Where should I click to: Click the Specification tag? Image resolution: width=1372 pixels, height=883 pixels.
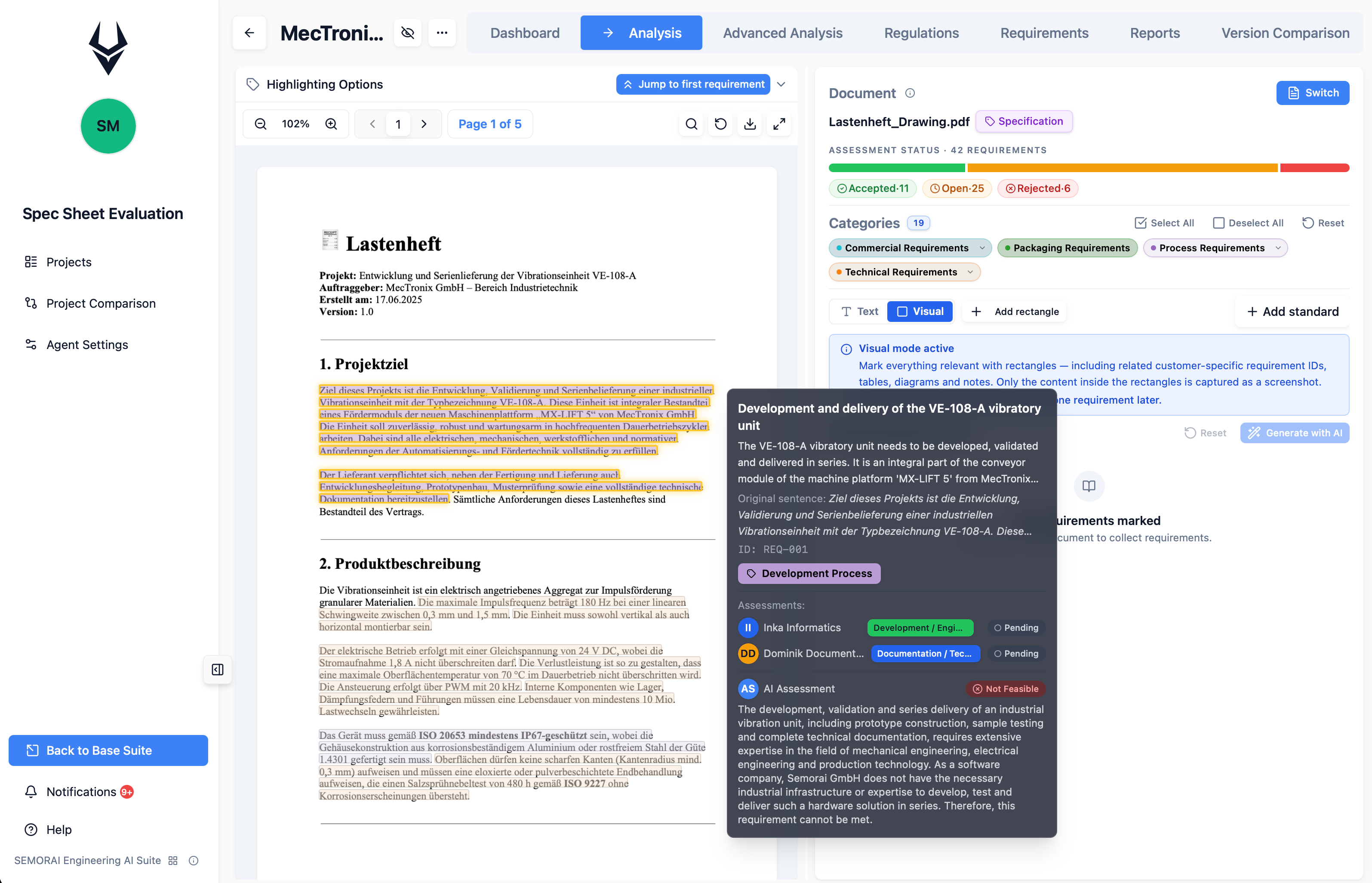(1024, 121)
